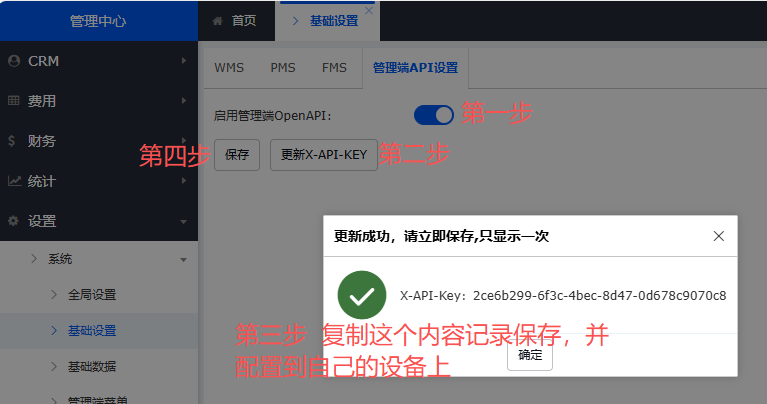
Task: Expand the 费用 menu arrow
Action: pyautogui.click(x=184, y=101)
